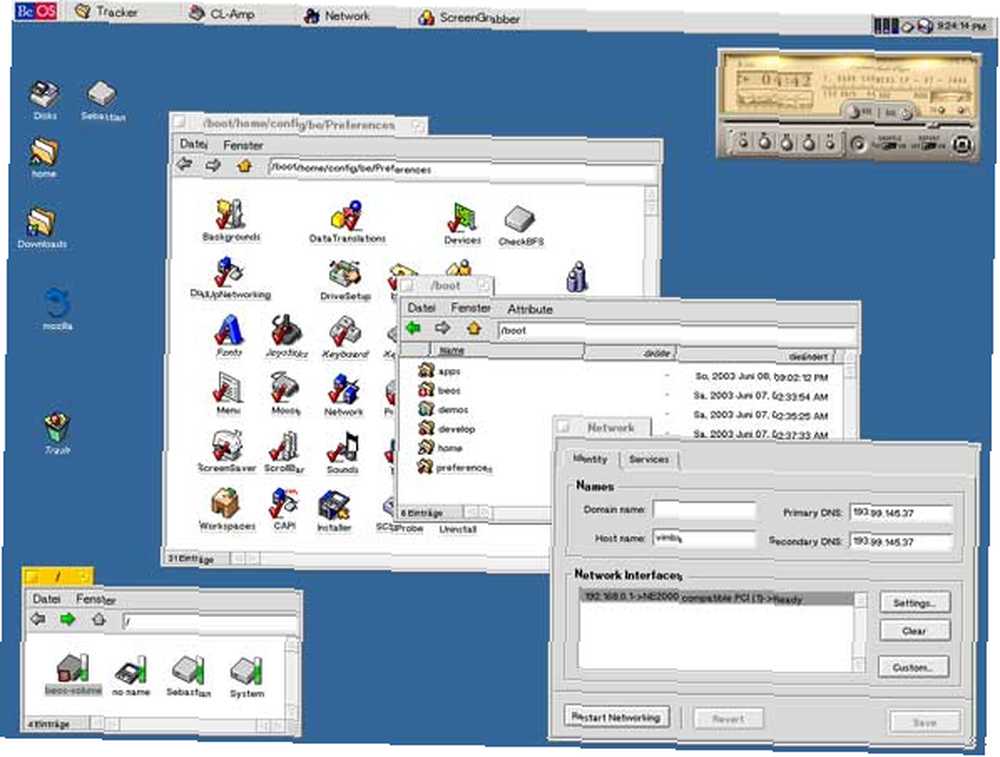
Task: Open the Disks desktop icon
Action: pos(45,99)
